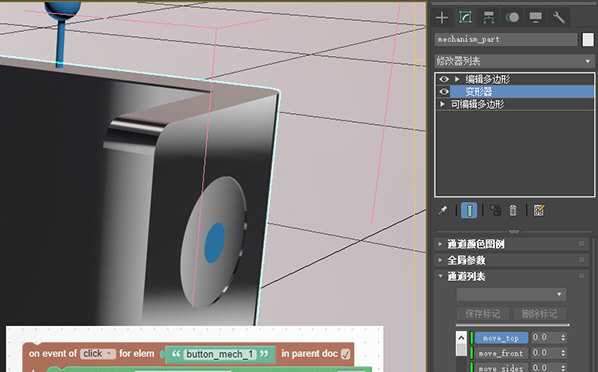Viewport: 598px width, 372px height.
Task: Click the green move_front channel indicator
Action: pyautogui.click(x=472, y=353)
